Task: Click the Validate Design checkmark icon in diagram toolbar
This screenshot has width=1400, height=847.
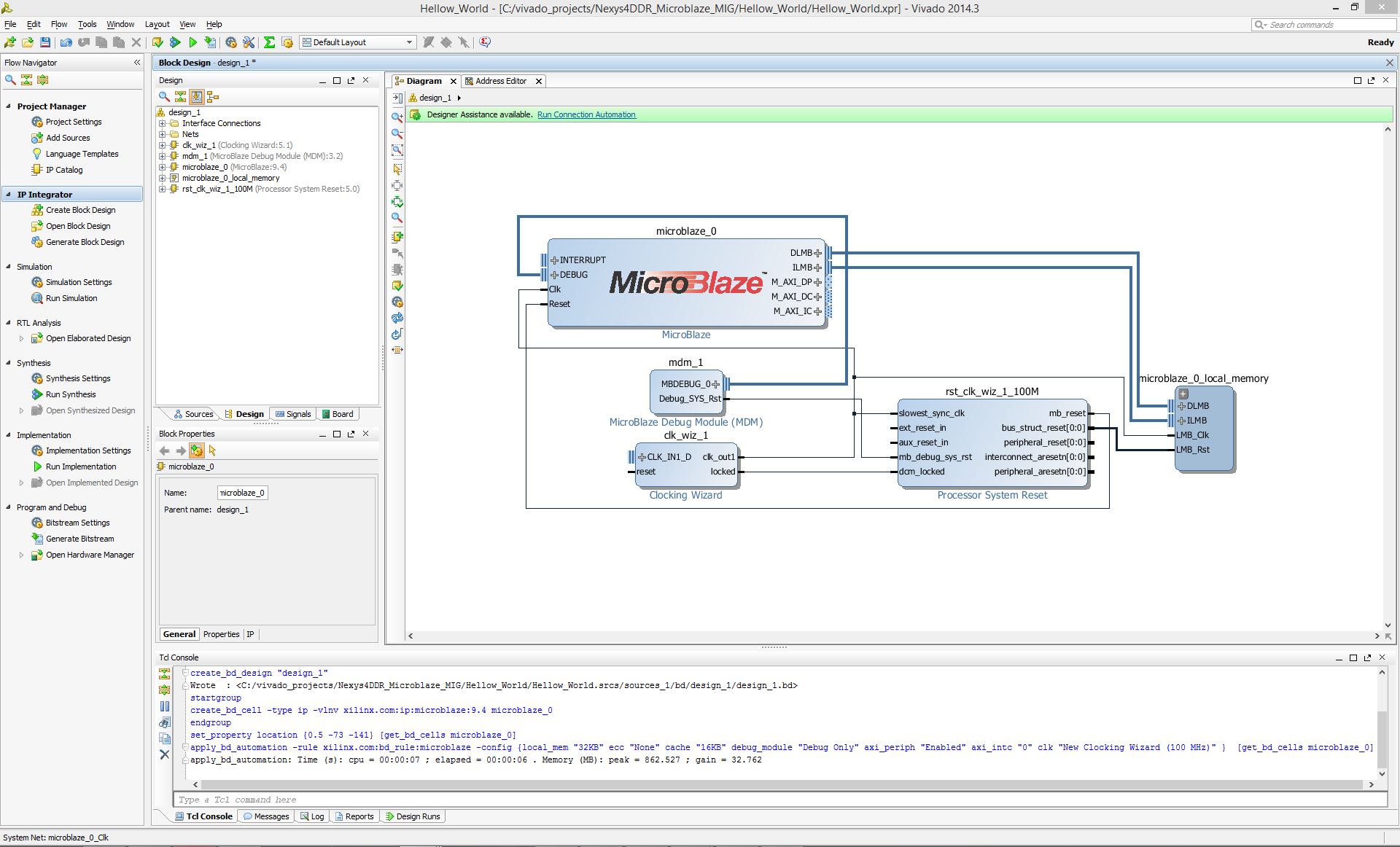Action: (397, 286)
